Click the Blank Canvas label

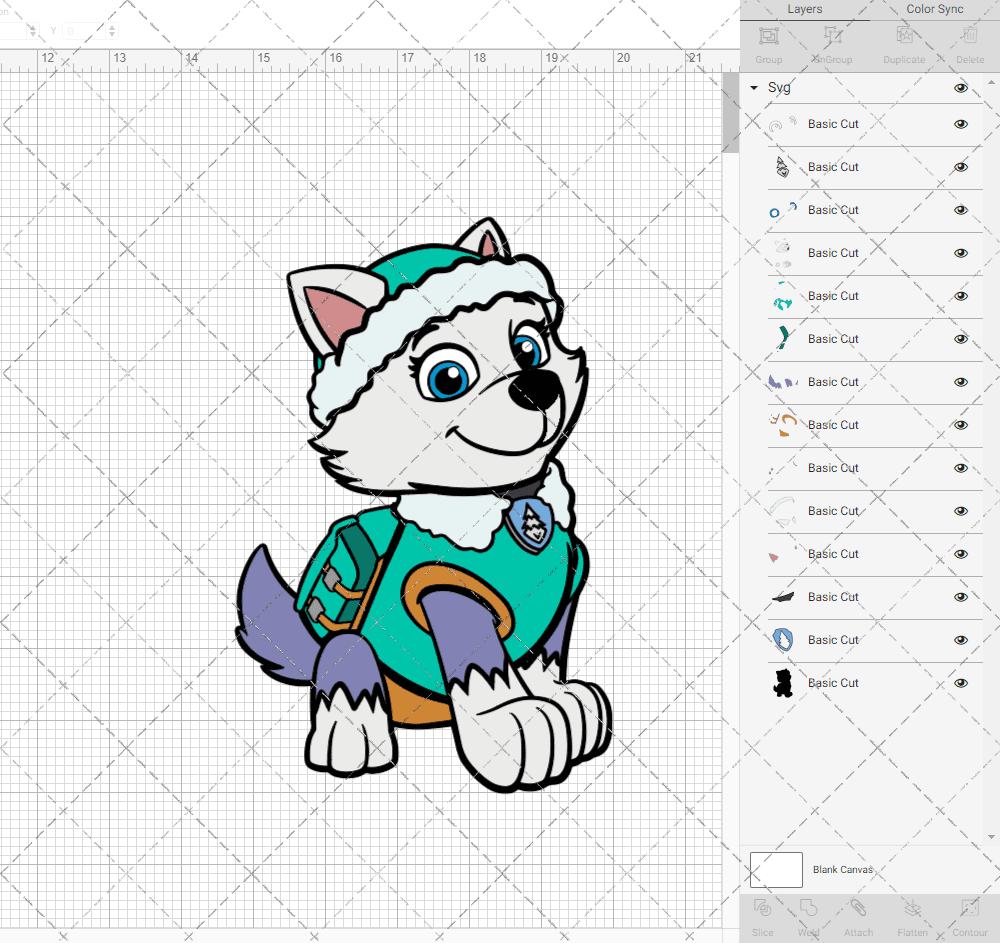842,870
